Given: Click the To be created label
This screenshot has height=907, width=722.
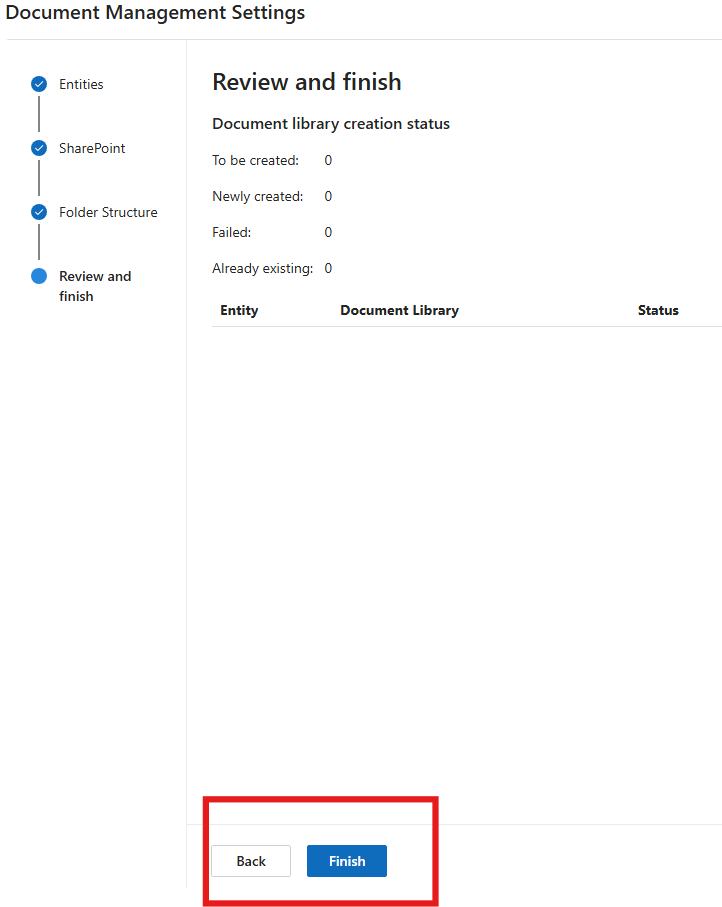Looking at the screenshot, I should 255,160.
